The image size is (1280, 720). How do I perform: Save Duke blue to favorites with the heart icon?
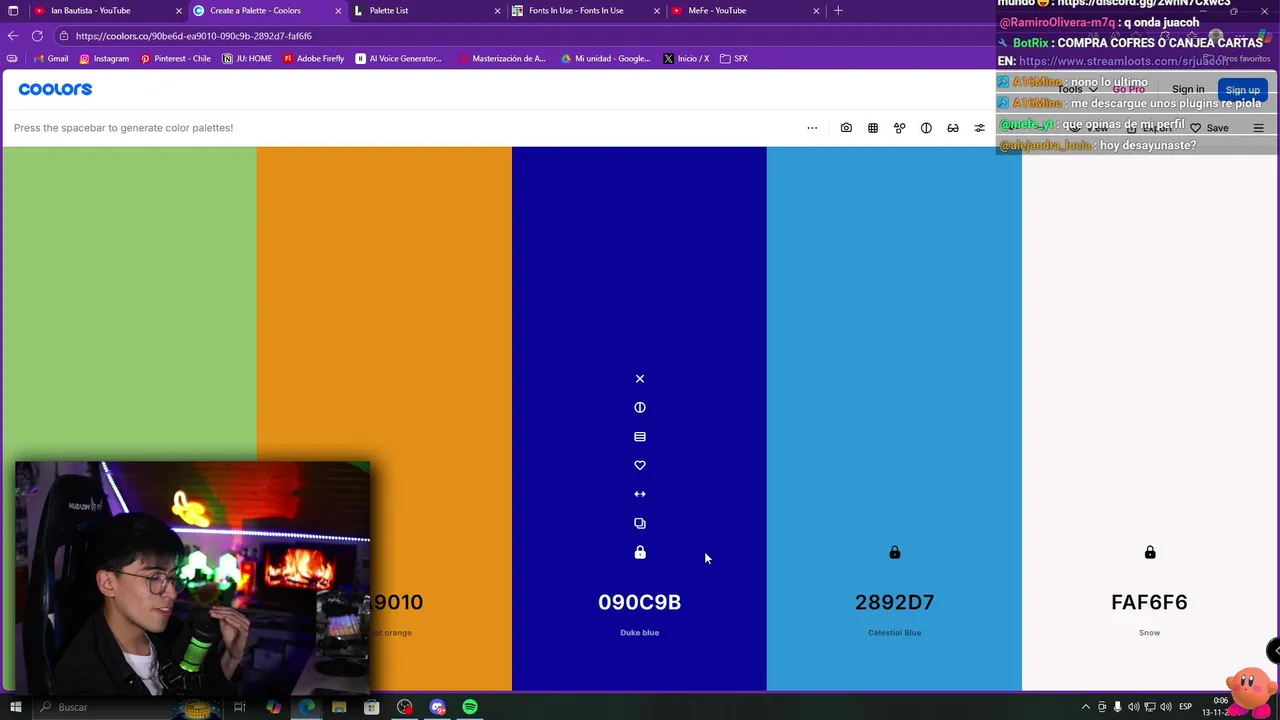pos(640,465)
